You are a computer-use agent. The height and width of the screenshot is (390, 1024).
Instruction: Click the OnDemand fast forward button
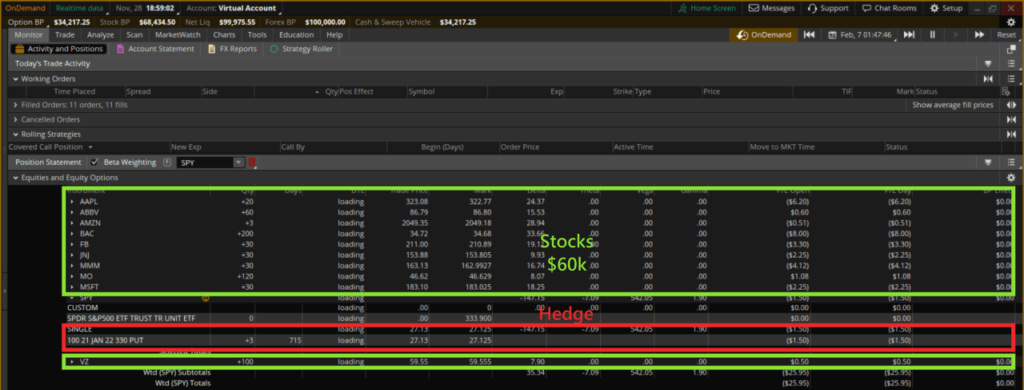pyautogui.click(x=979, y=35)
